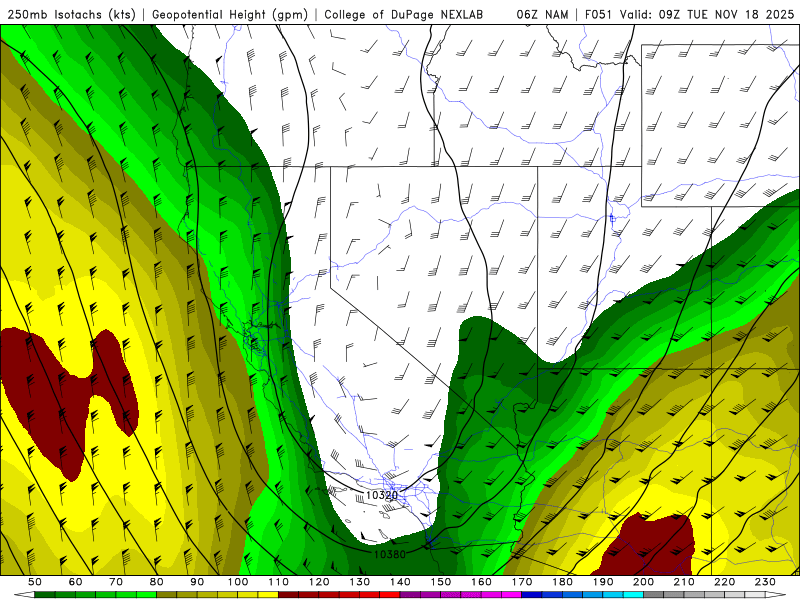Click the 160 value on the legend scale

pyautogui.click(x=482, y=582)
